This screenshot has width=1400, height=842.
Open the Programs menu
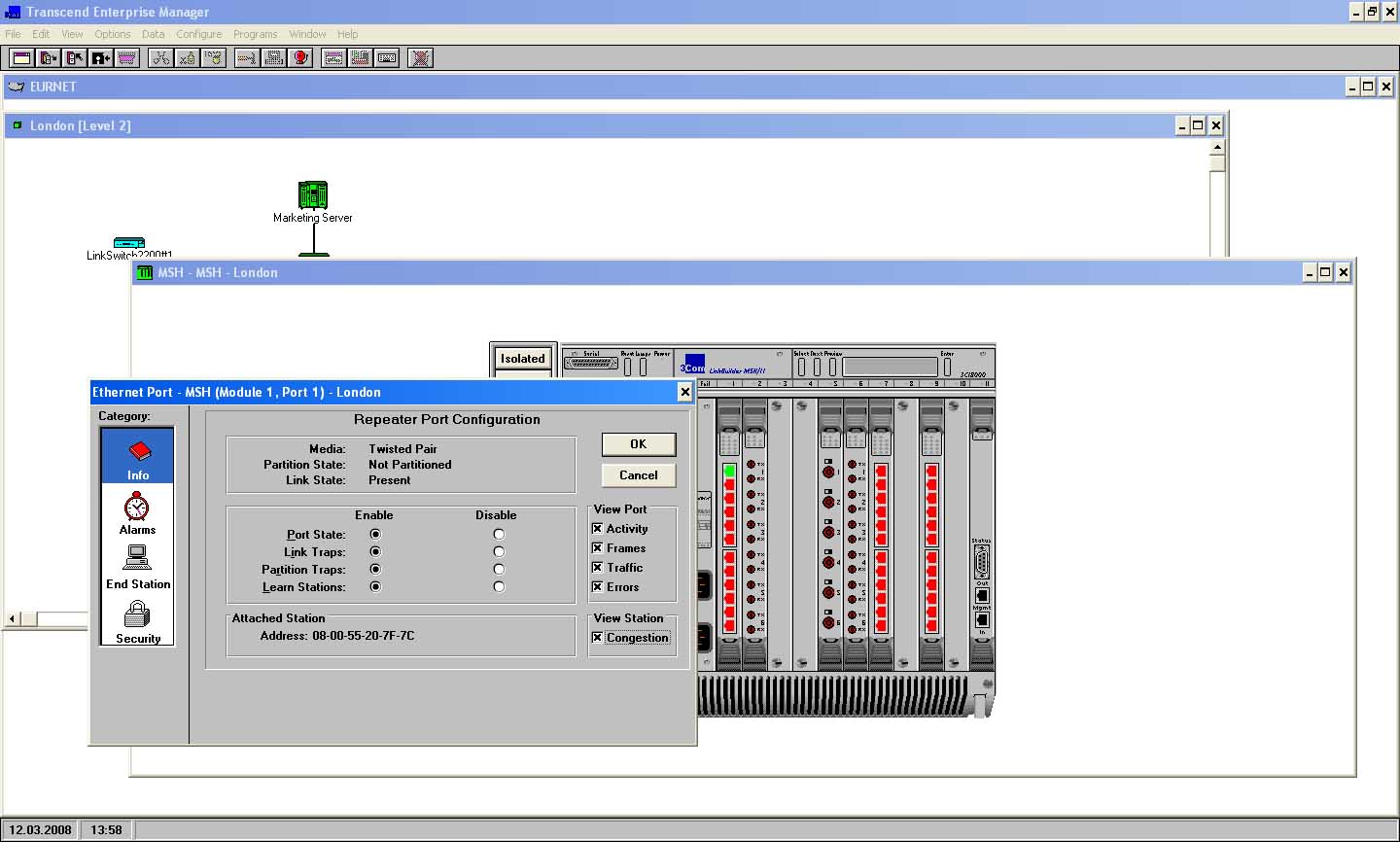pyautogui.click(x=256, y=34)
